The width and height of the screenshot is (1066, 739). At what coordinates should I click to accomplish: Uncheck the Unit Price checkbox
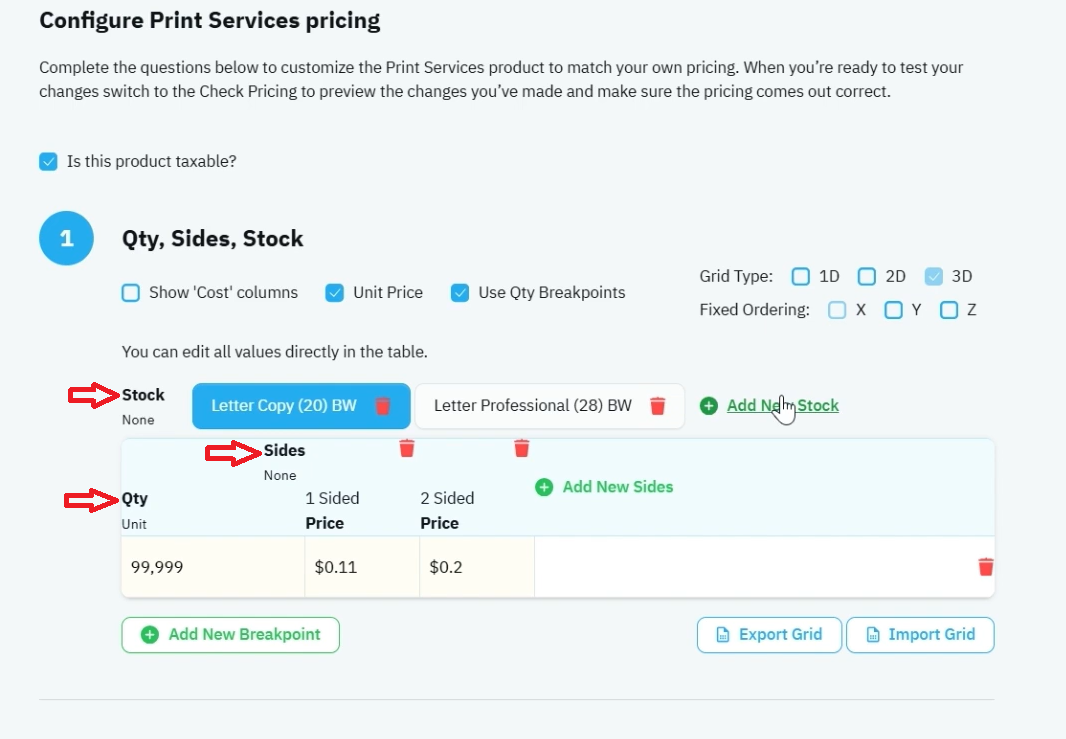(x=334, y=293)
